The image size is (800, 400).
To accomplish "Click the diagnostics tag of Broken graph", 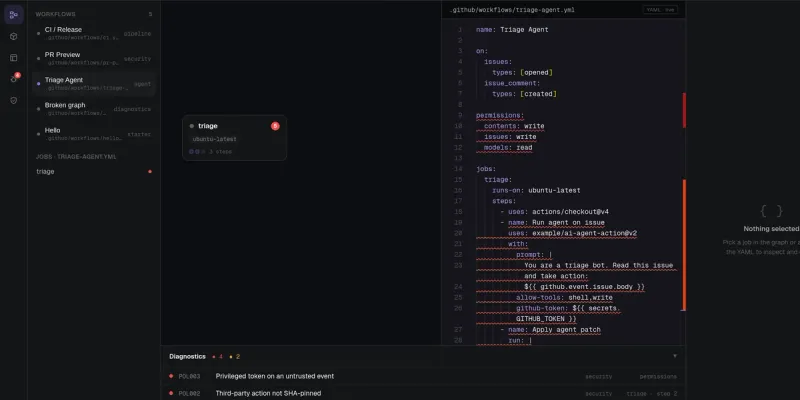I will 132,109.
